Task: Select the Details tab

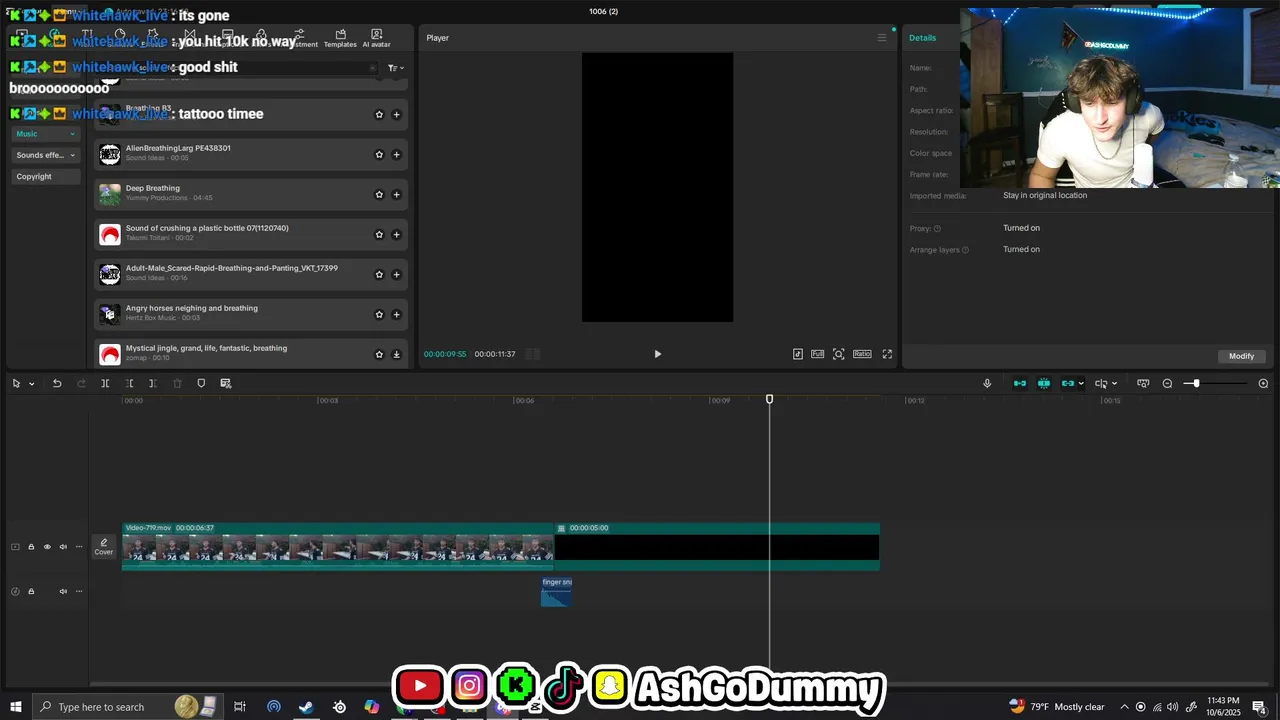Action: [922, 38]
